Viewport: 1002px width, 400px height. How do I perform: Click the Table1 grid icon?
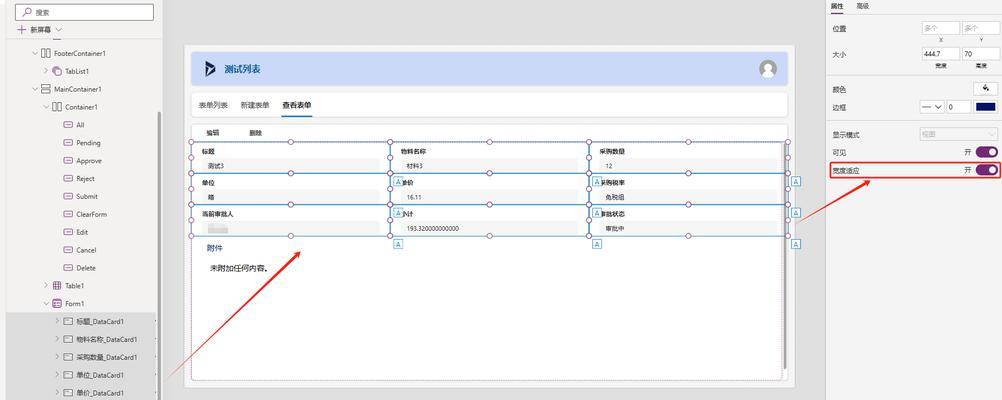pos(57,286)
